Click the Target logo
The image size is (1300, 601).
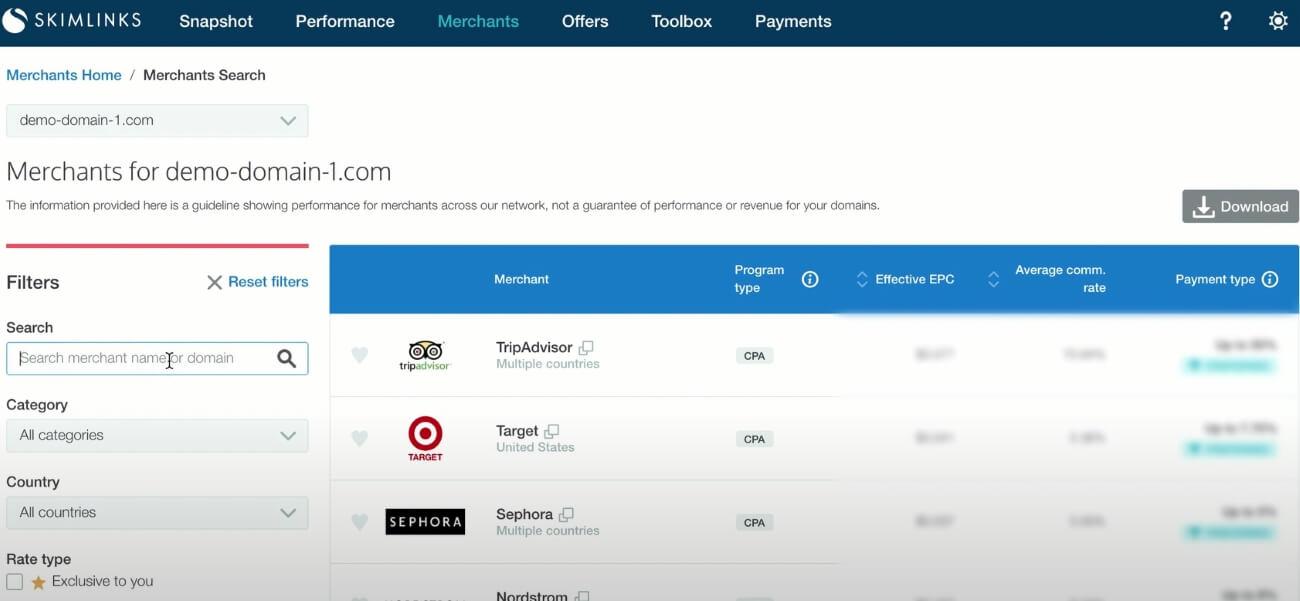point(425,439)
